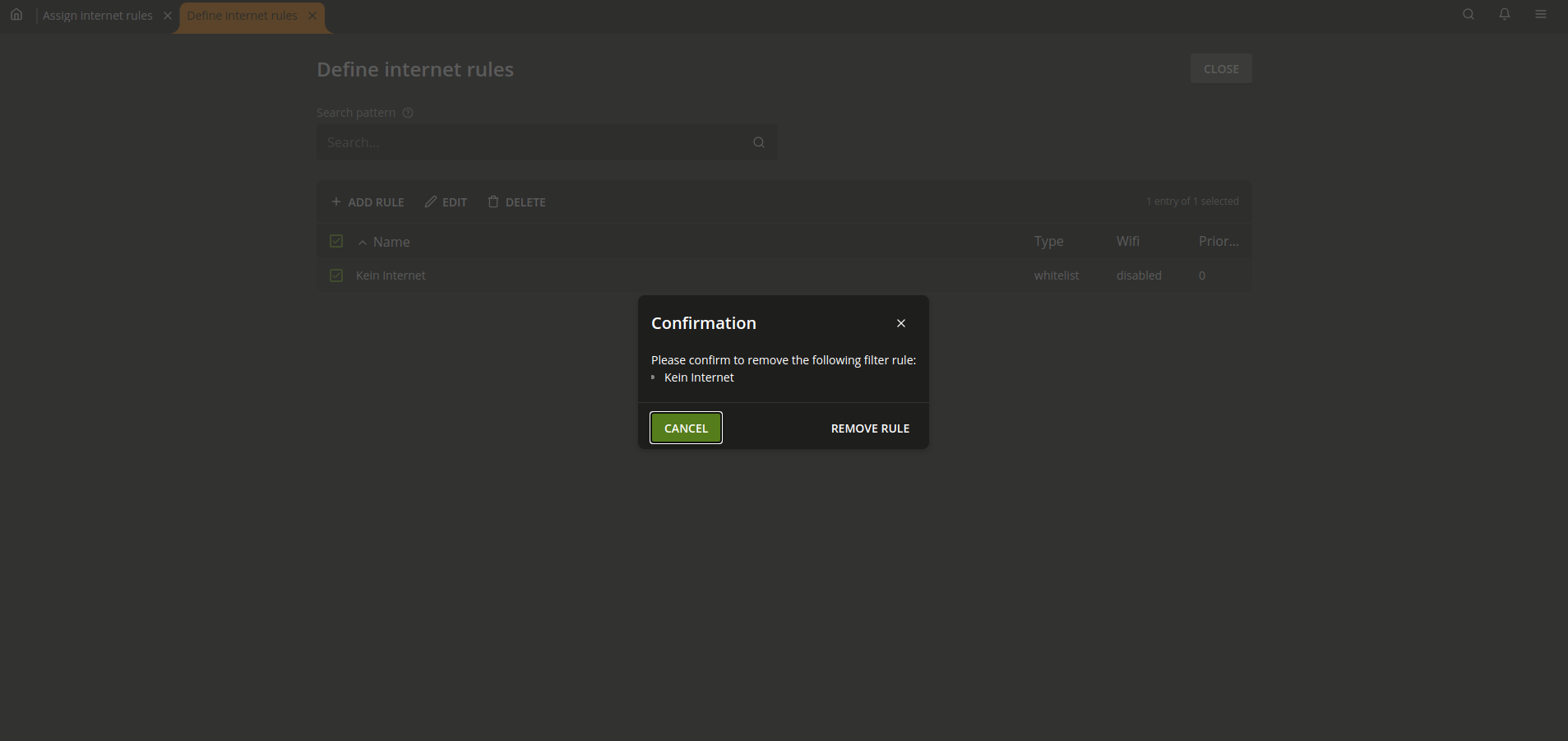Confirm with Remove Rule button

pos(870,428)
